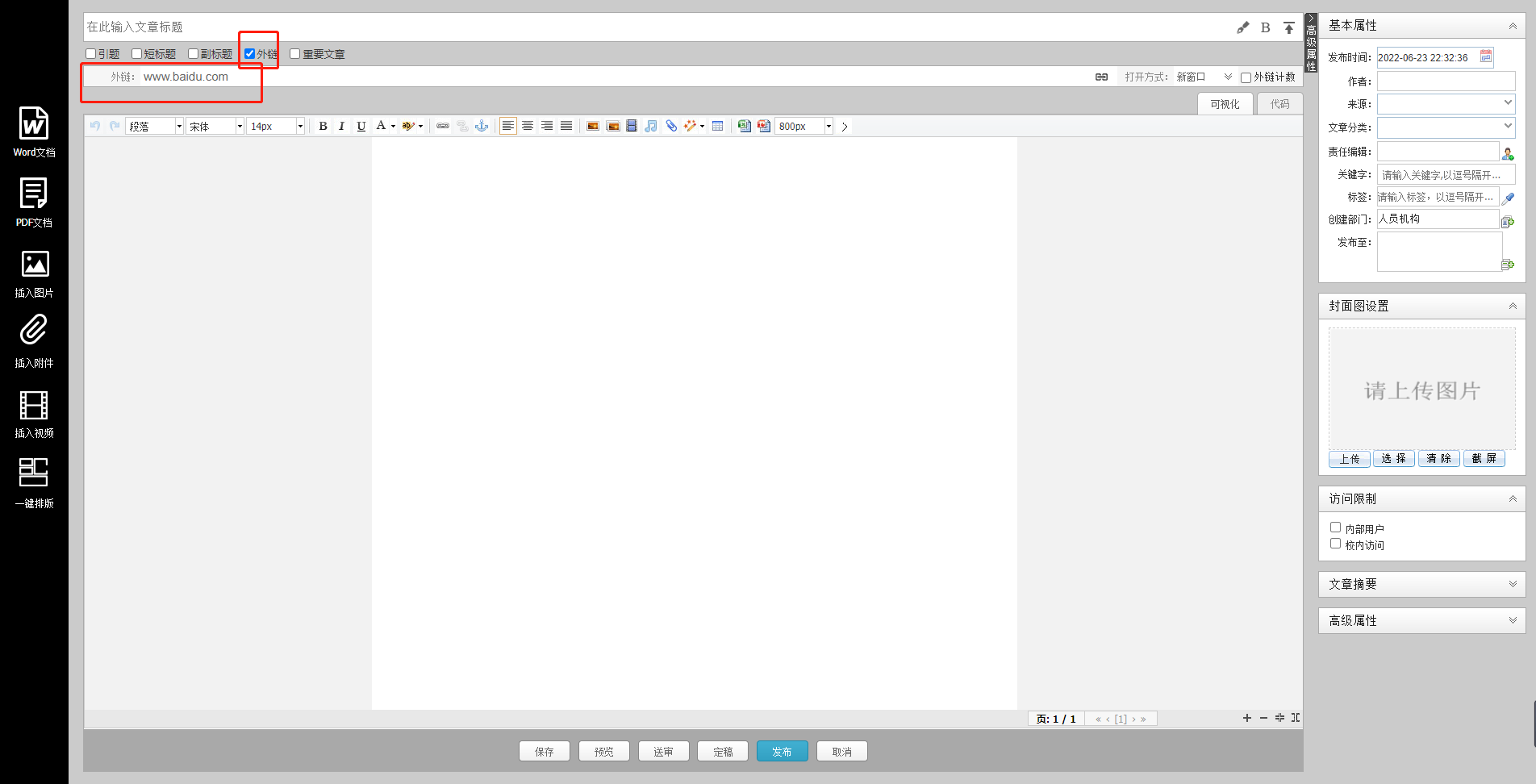Check 校内访问 access restriction
1536x784 pixels.
coord(1336,544)
